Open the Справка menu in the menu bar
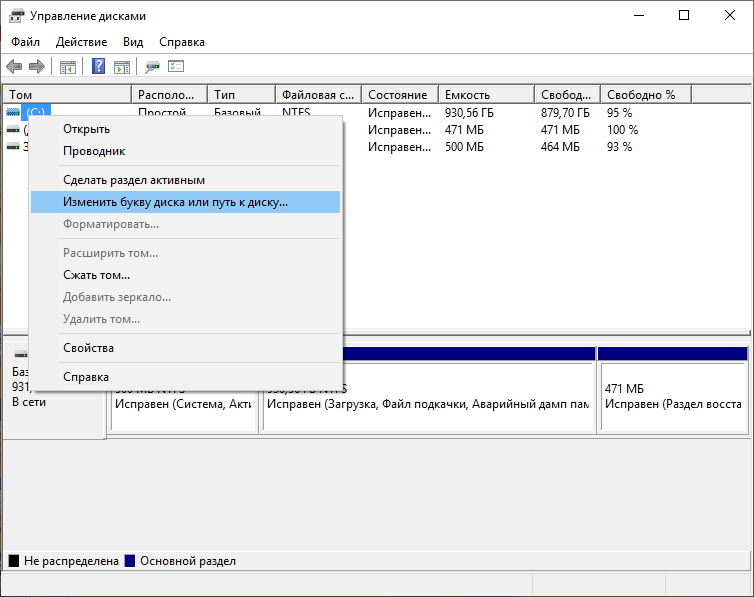Screen dimensions: 754x597 click(x=182, y=42)
